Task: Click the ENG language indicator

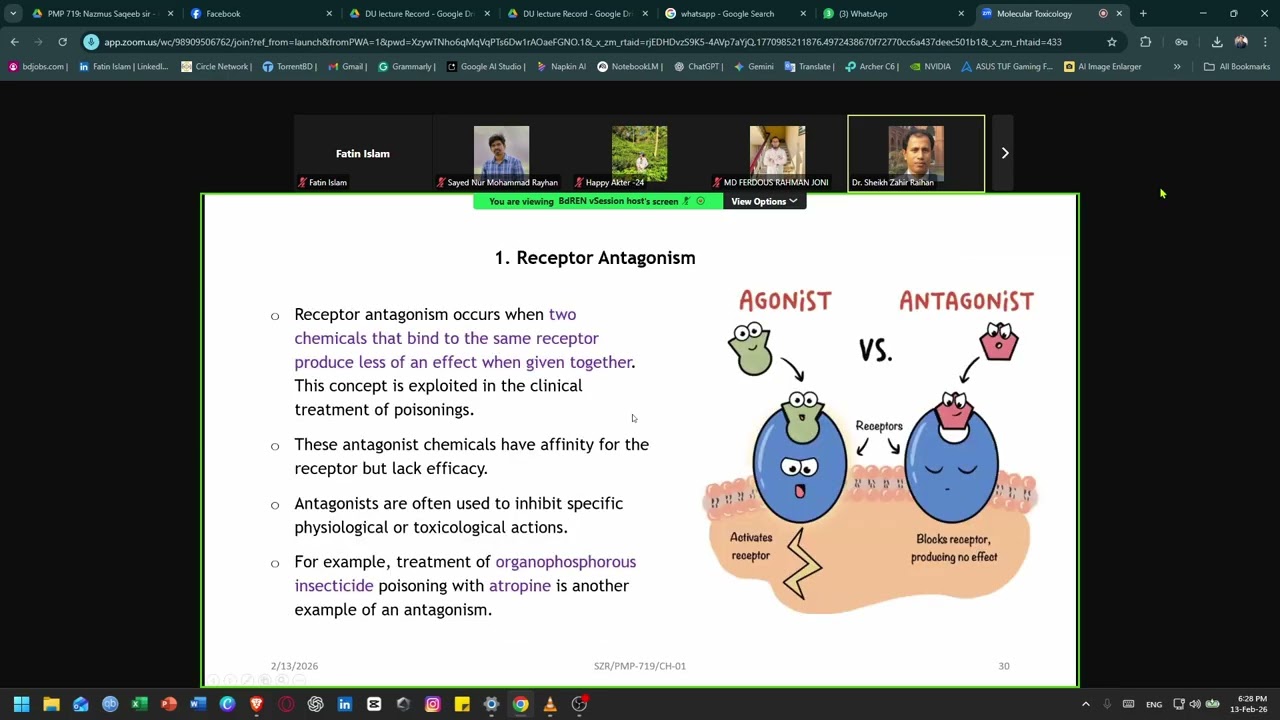Action: pos(1154,704)
